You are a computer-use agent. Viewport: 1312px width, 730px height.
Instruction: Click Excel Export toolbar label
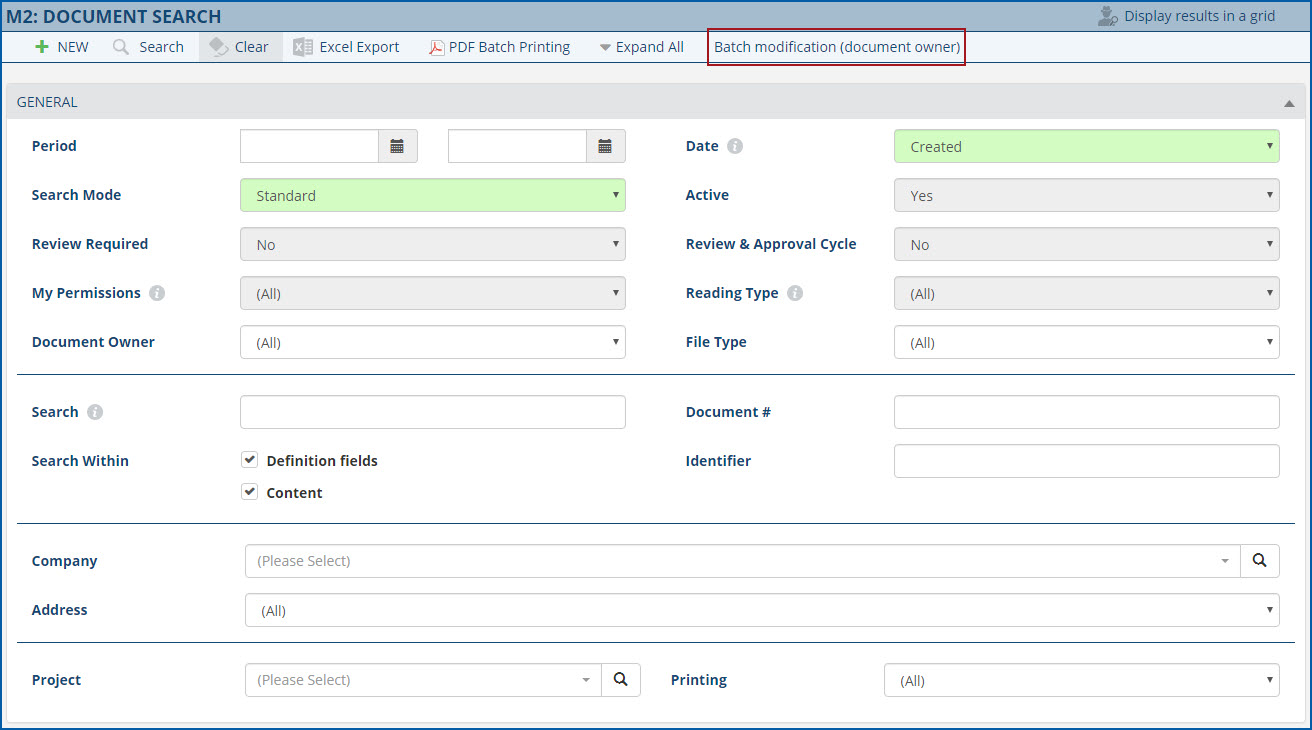tap(359, 47)
